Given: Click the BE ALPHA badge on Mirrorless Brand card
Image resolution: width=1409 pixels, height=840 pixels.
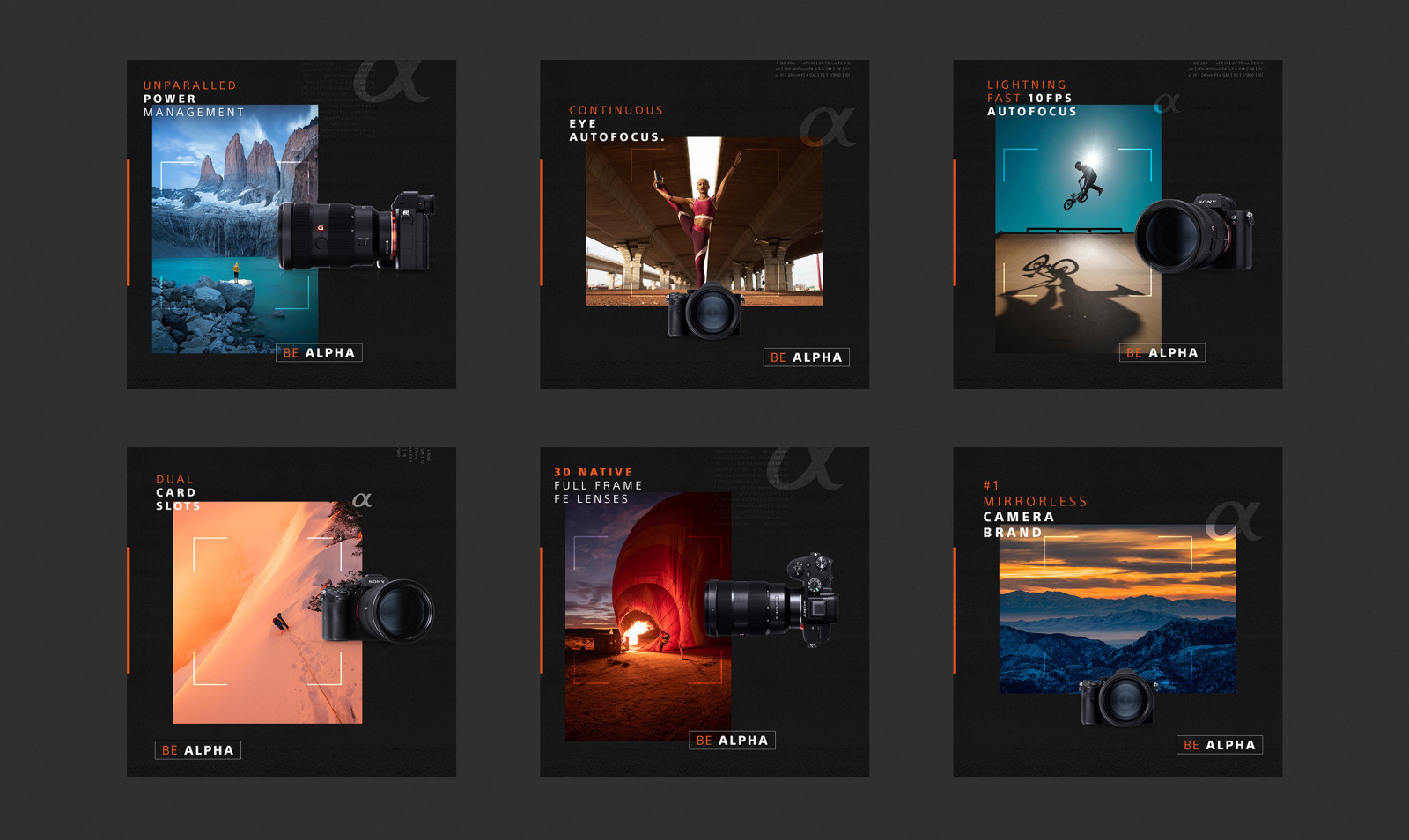Looking at the screenshot, I should pyautogui.click(x=1220, y=745).
